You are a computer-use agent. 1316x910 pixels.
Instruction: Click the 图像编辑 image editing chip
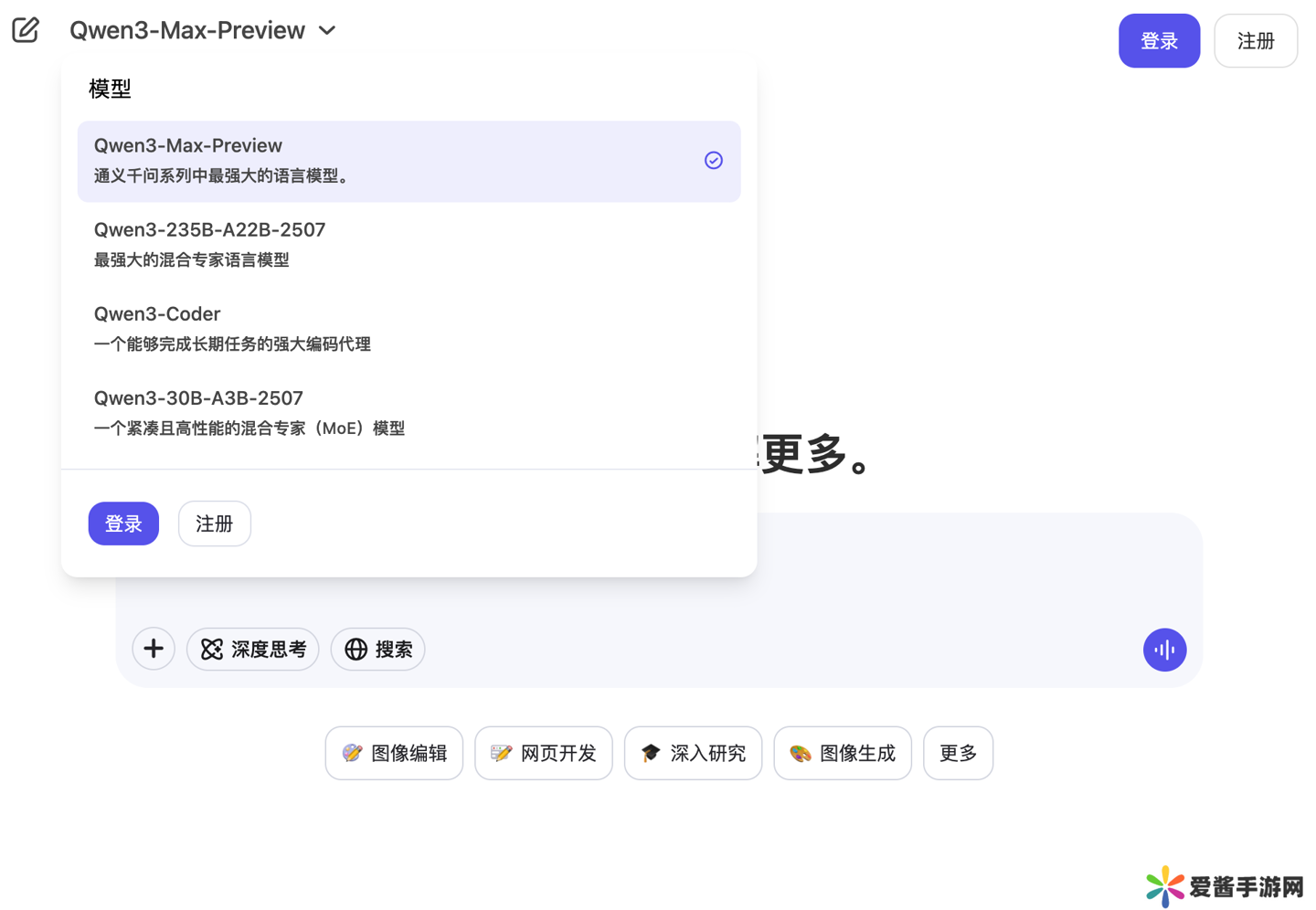(x=394, y=753)
